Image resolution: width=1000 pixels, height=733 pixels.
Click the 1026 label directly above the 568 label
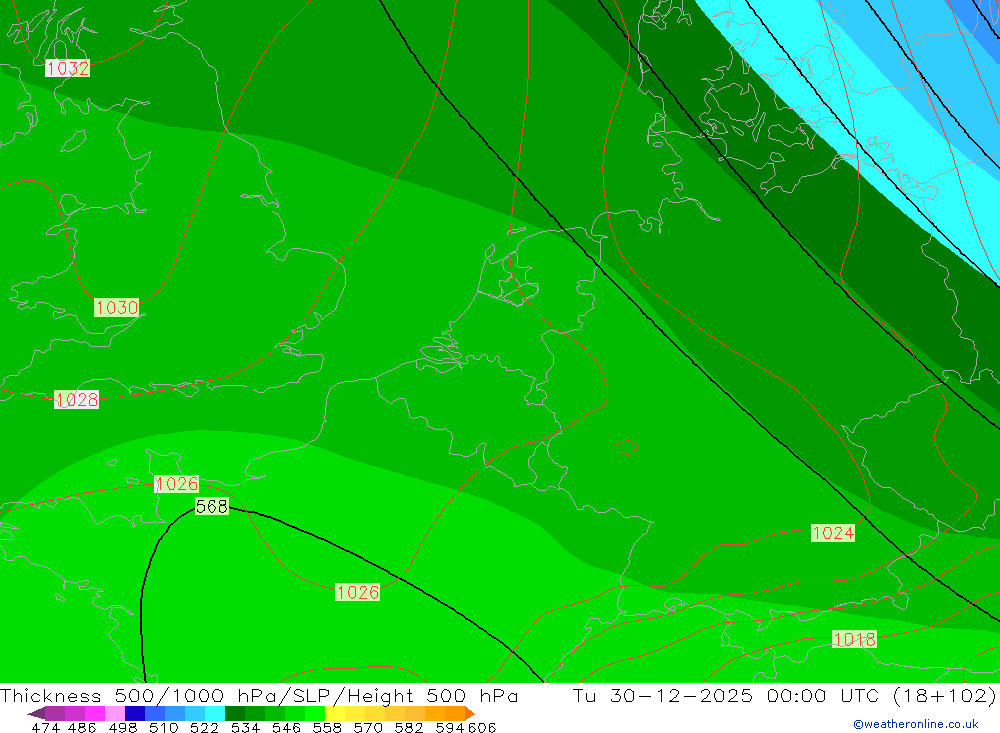[x=177, y=484]
